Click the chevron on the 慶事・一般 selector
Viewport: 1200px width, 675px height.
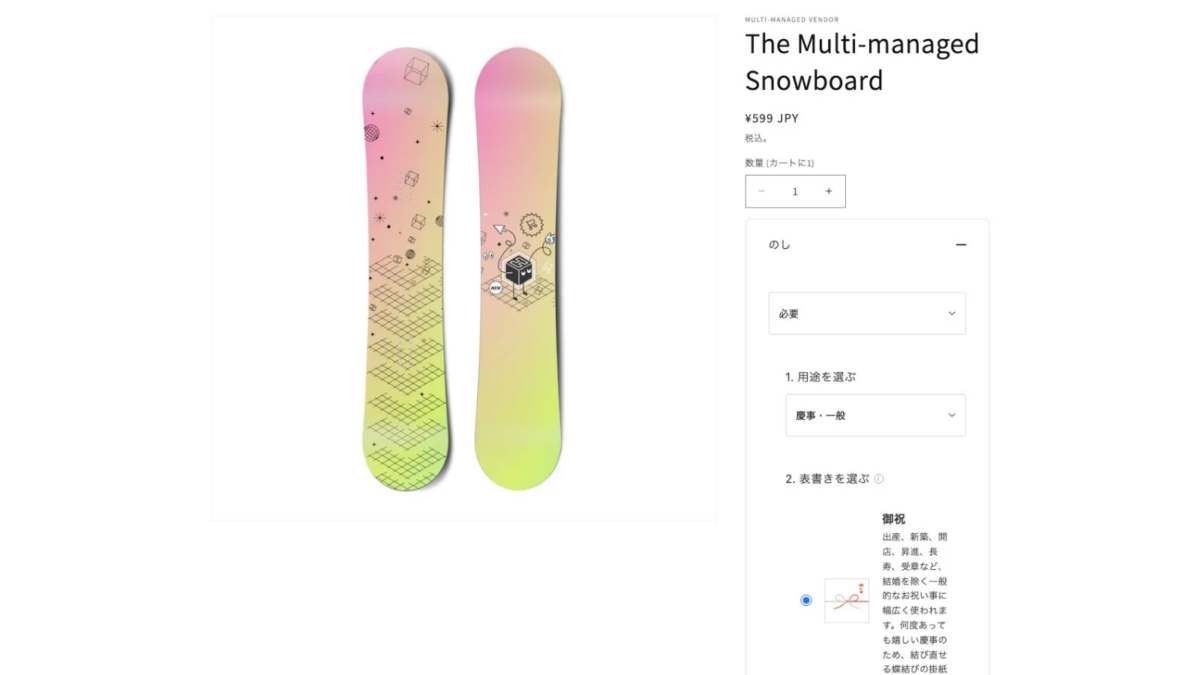click(x=952, y=415)
